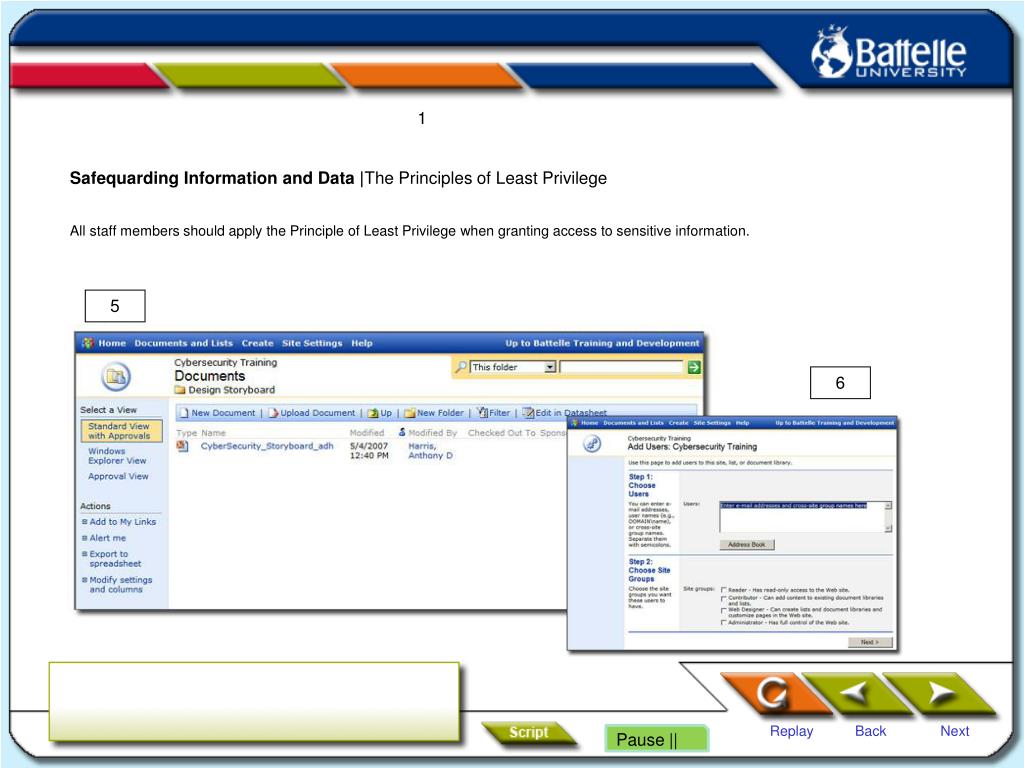Click the Replay curved-arrow icon
The image size is (1024, 768).
tap(772, 694)
